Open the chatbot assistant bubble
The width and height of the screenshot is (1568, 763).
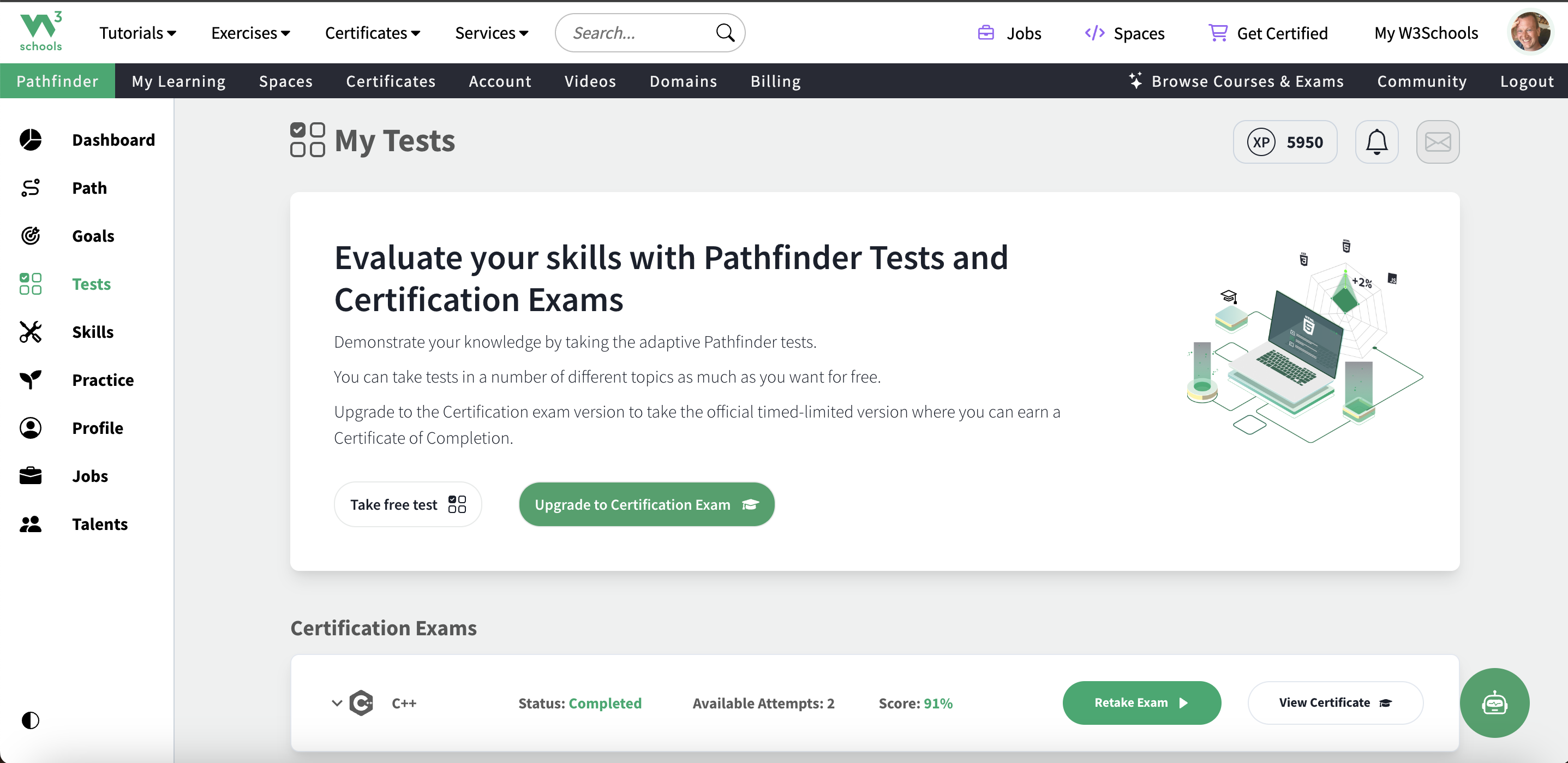click(1494, 703)
